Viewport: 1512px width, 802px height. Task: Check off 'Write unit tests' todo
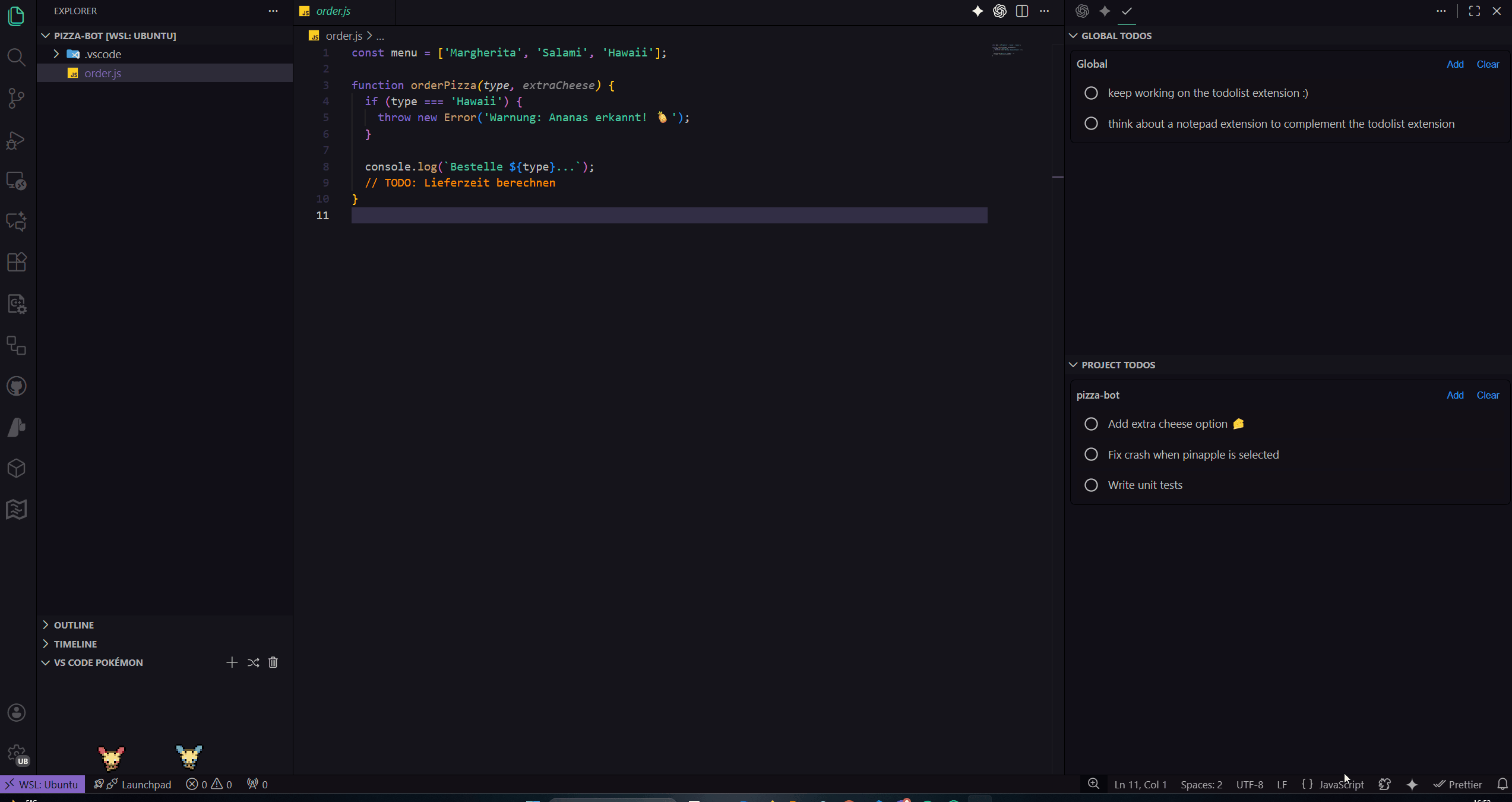(x=1091, y=485)
